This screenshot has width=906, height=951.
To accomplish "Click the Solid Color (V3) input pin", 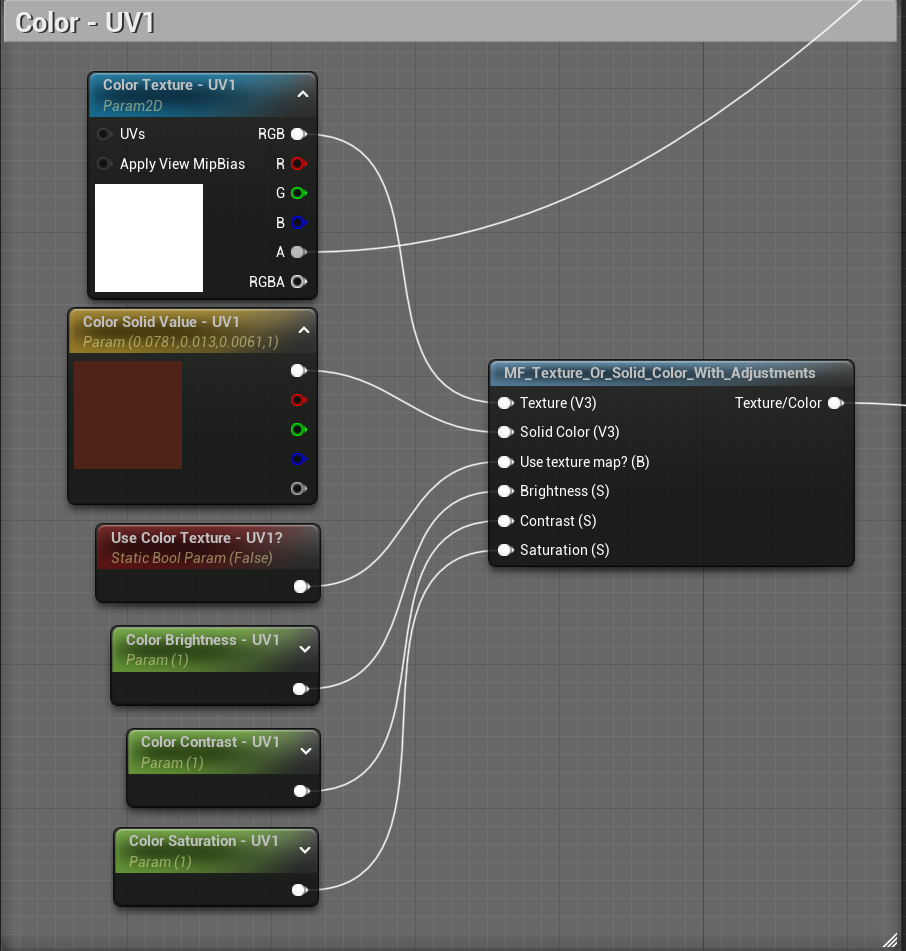I will tap(505, 432).
